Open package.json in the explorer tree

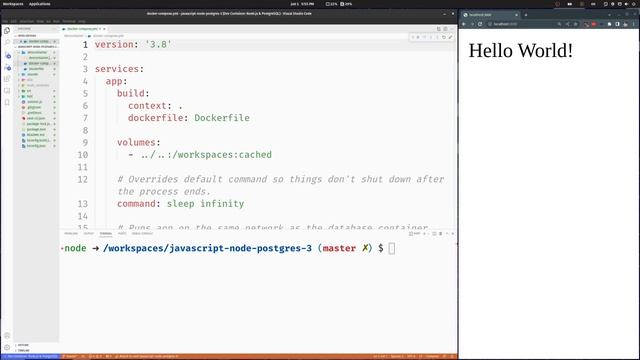[x=36, y=129]
